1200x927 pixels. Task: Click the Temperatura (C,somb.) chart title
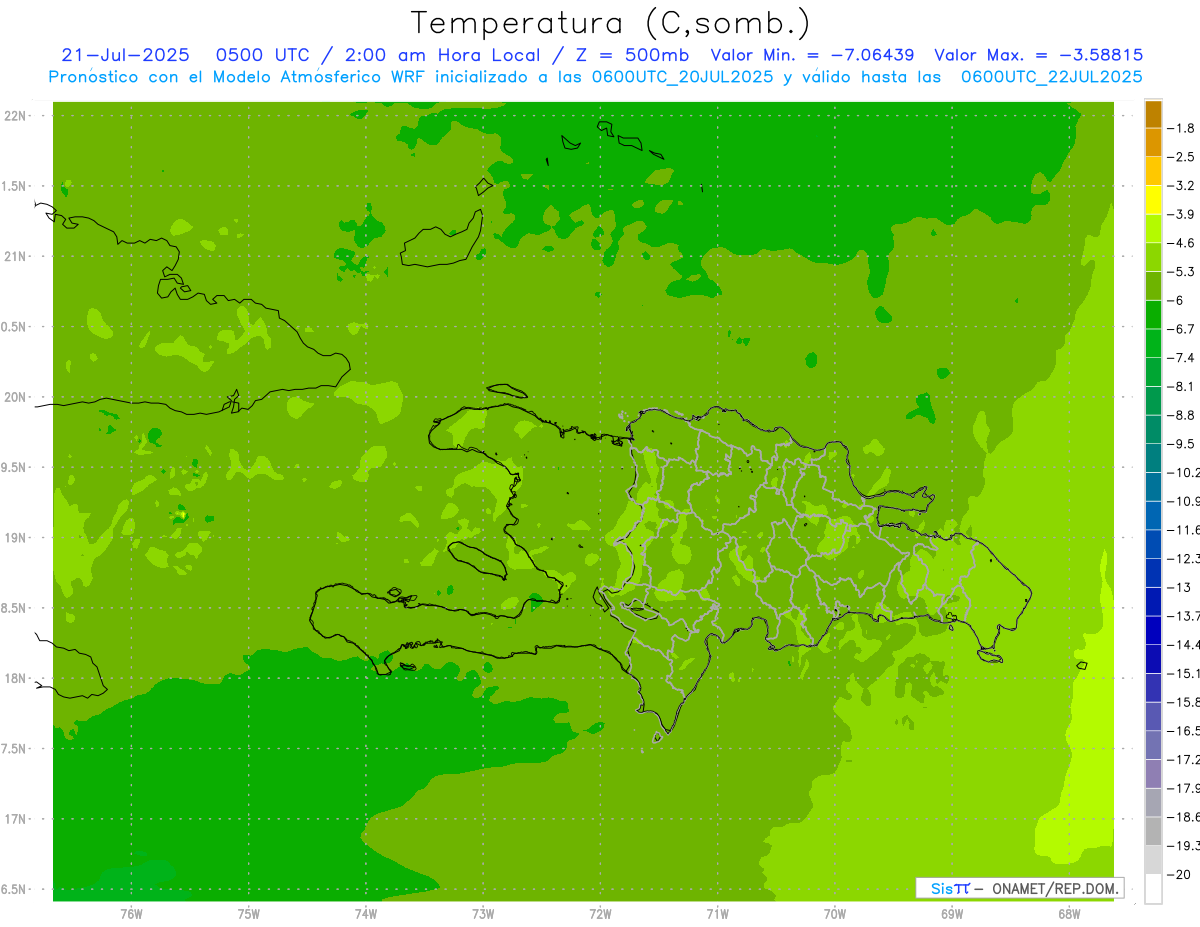[610, 23]
